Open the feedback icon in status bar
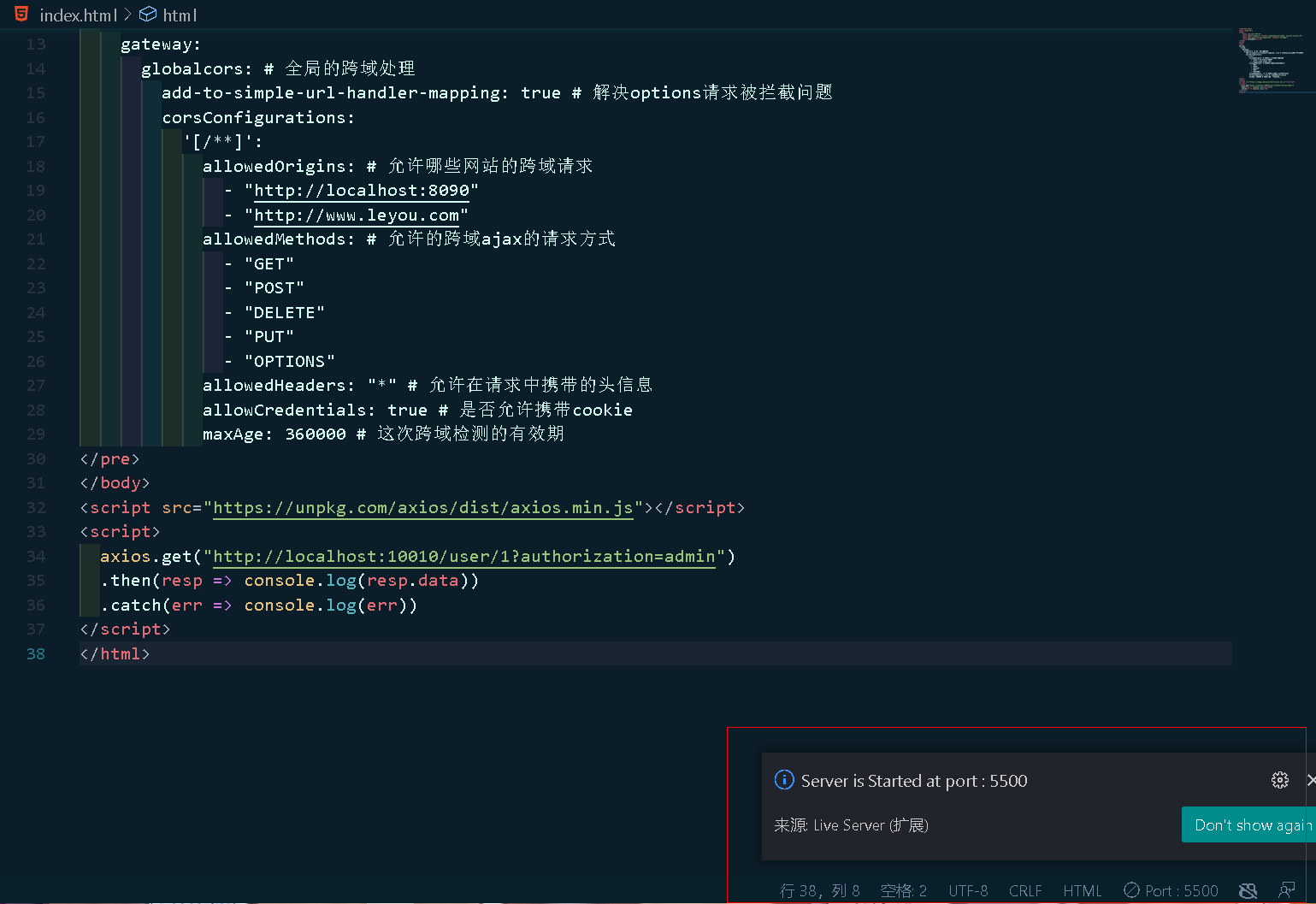The width and height of the screenshot is (1316, 904). pos(1286,891)
